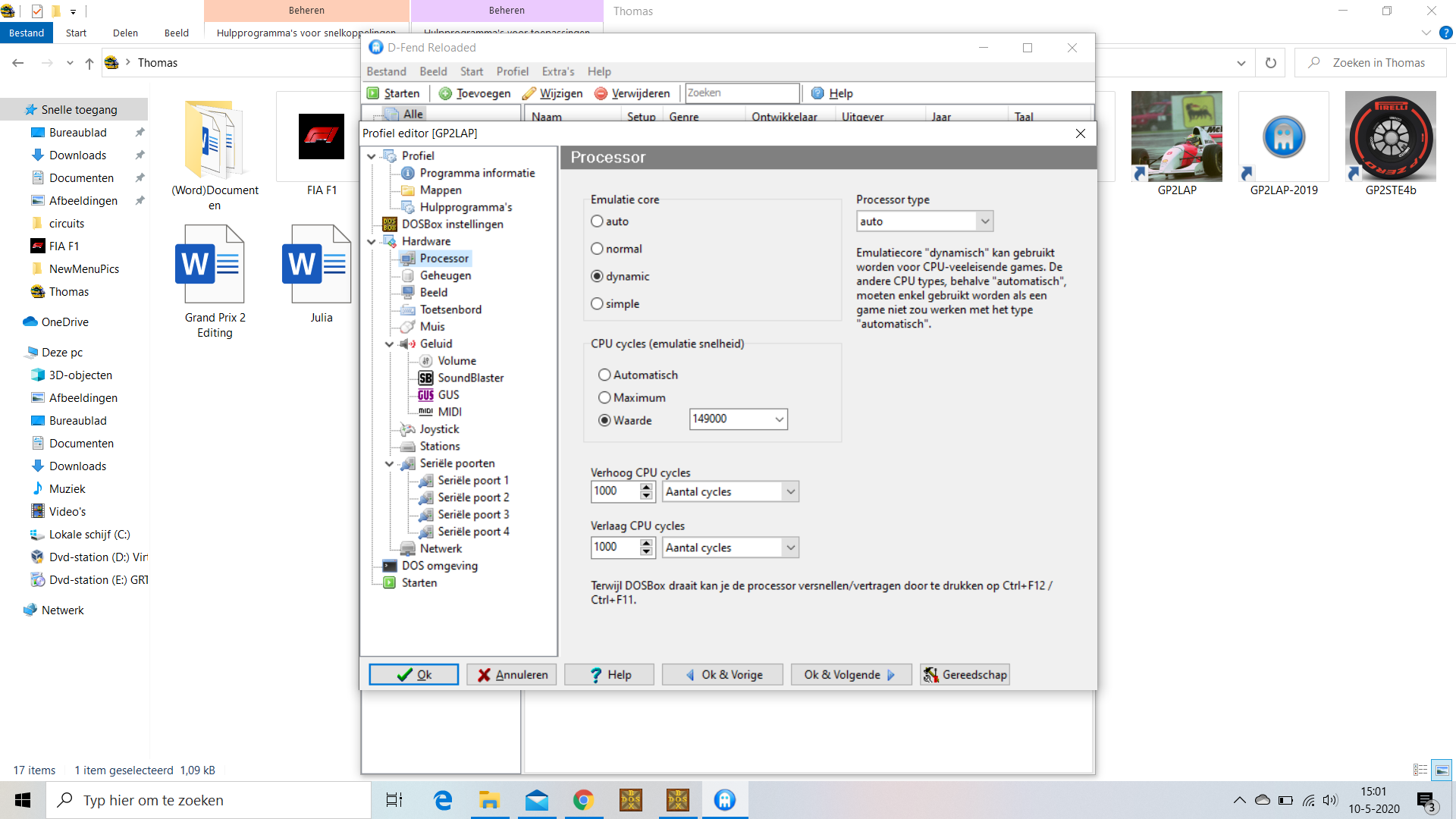Screen dimensions: 1456x819
Task: Open DOSBox instellingen icon
Action: 390,224
